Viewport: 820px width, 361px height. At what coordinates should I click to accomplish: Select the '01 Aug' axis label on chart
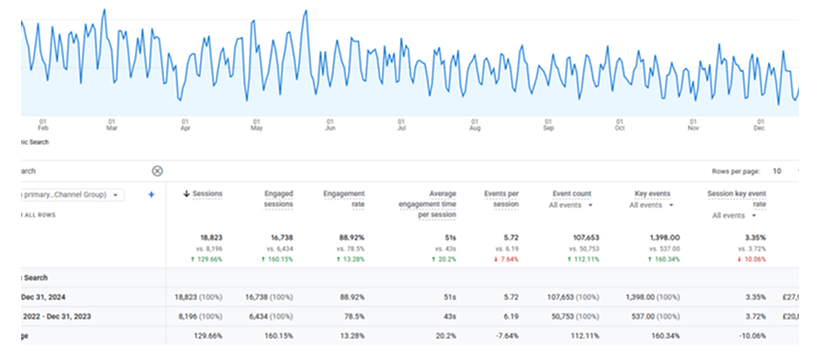[475, 125]
